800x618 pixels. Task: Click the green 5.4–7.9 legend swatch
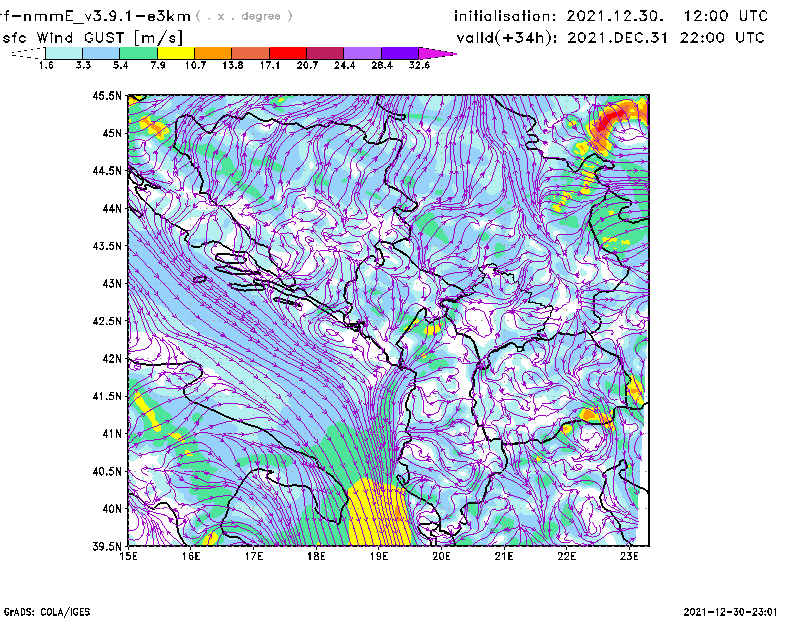tap(138, 53)
